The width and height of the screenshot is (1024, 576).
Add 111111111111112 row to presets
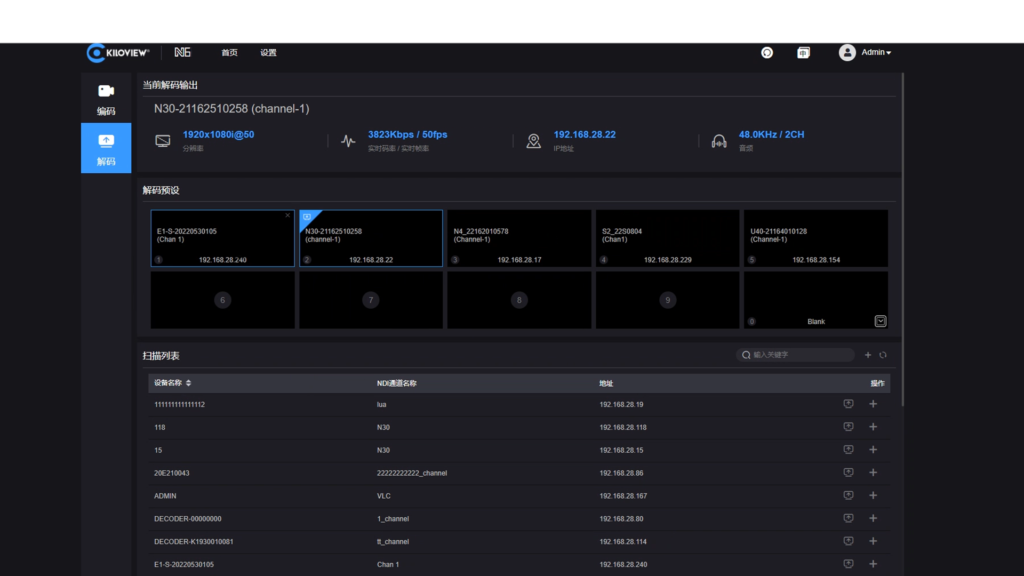pyautogui.click(x=873, y=404)
